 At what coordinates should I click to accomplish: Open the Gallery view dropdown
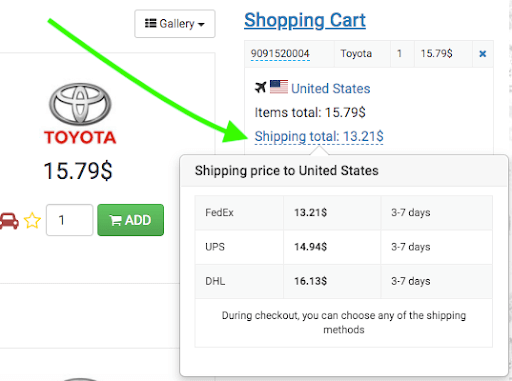175,24
